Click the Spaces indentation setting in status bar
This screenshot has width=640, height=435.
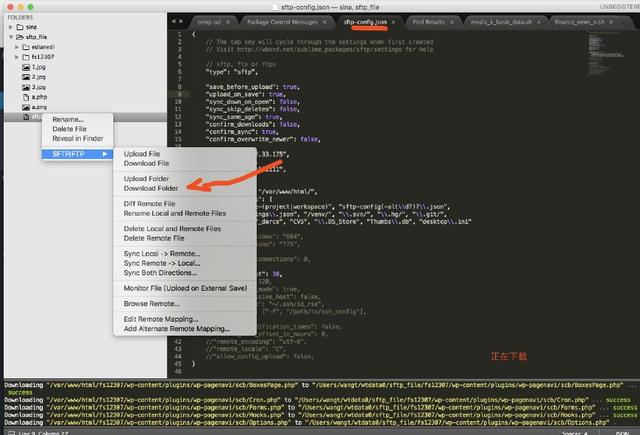[575, 433]
